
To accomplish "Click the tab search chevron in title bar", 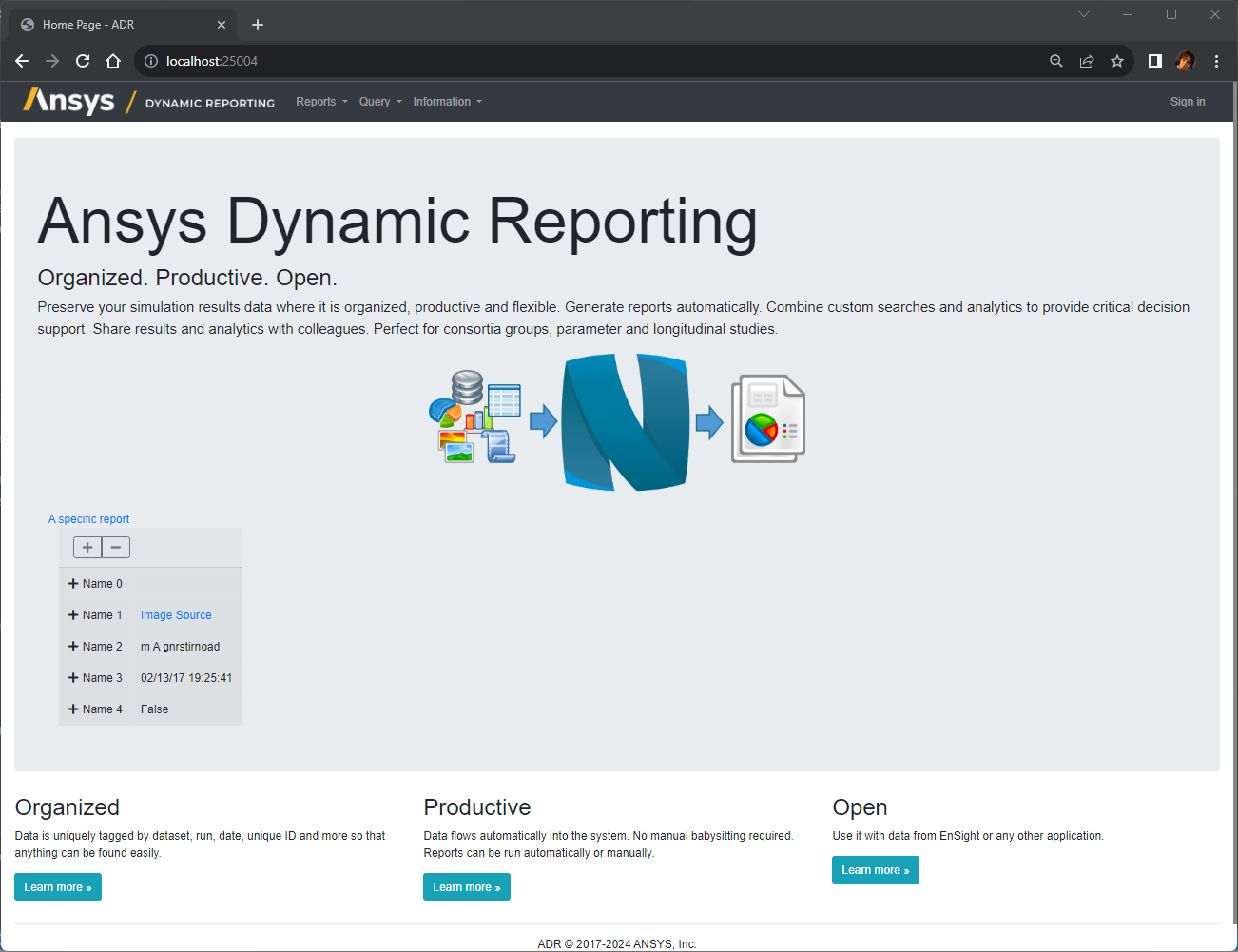I will click(x=1084, y=14).
